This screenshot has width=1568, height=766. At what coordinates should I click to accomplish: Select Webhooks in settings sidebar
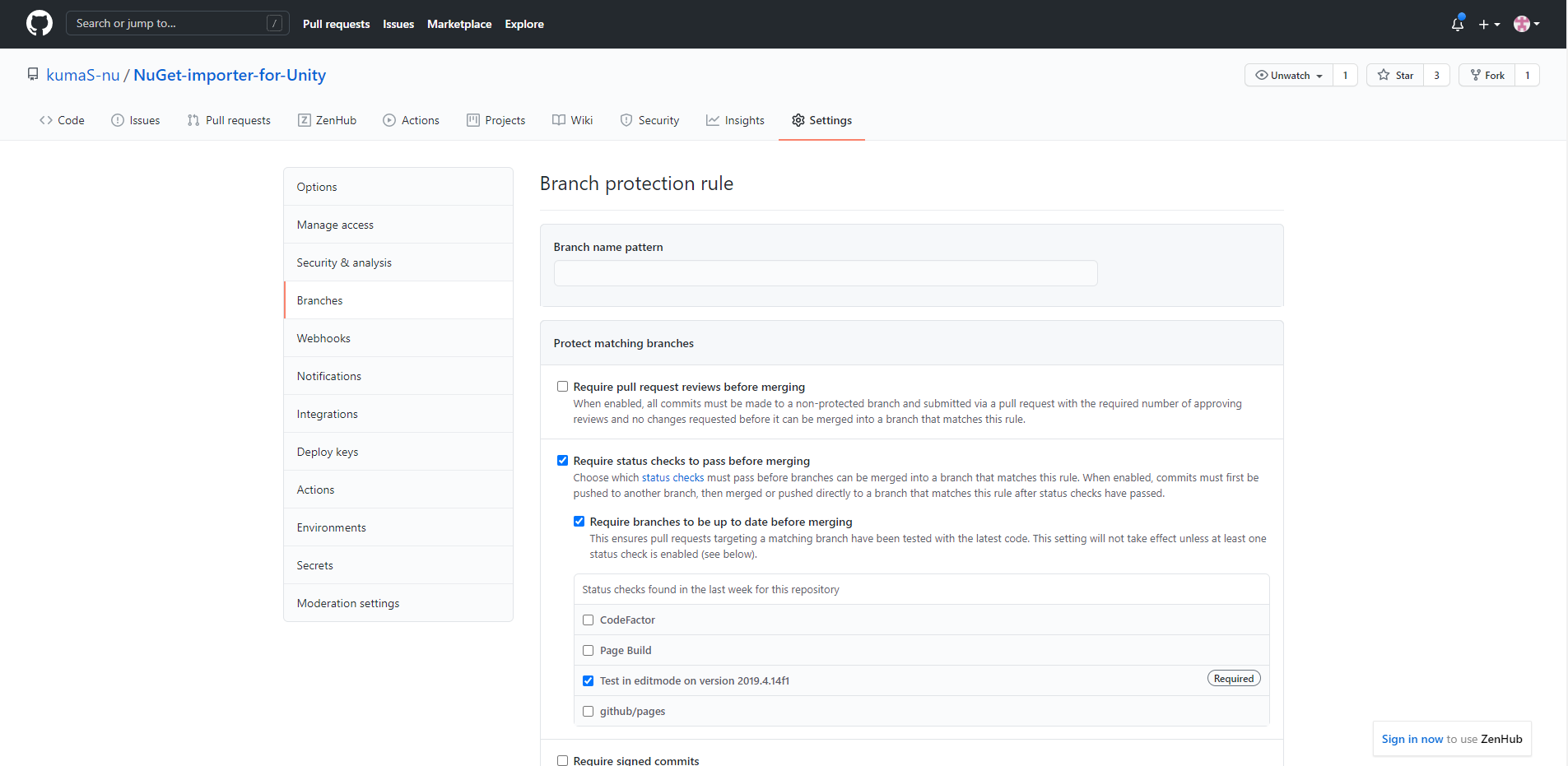pyautogui.click(x=323, y=338)
